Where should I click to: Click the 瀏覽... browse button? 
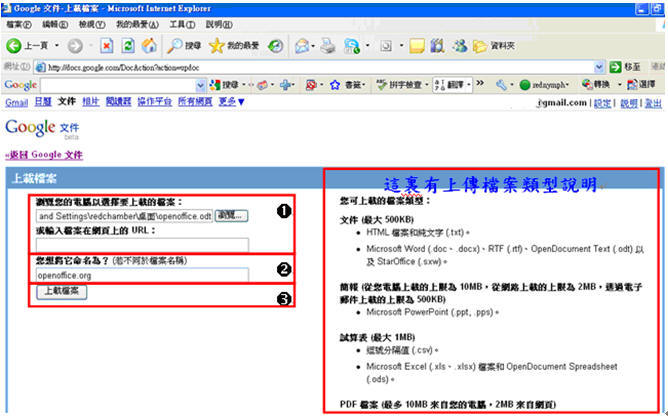pyautogui.click(x=231, y=216)
